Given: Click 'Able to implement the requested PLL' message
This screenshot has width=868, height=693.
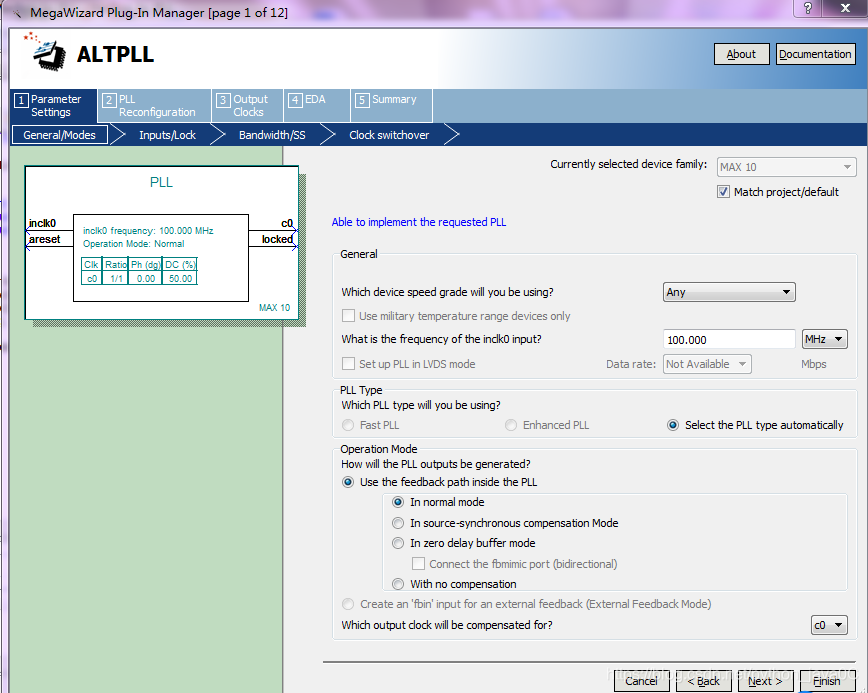Looking at the screenshot, I should click(418, 222).
